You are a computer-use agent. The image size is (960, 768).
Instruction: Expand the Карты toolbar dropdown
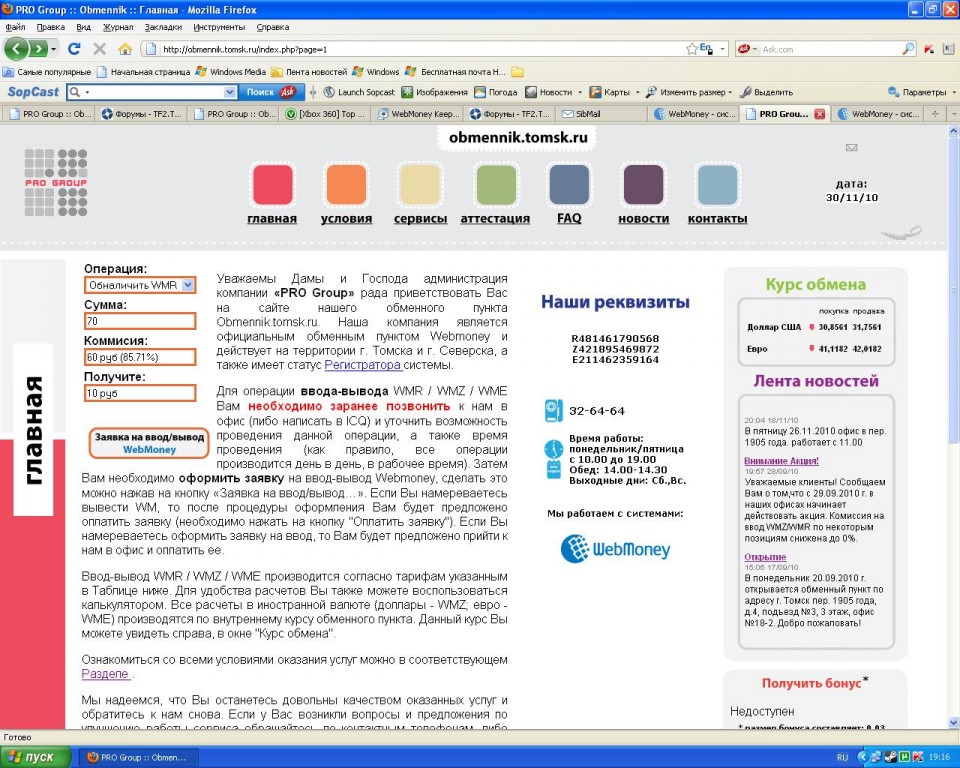637,92
